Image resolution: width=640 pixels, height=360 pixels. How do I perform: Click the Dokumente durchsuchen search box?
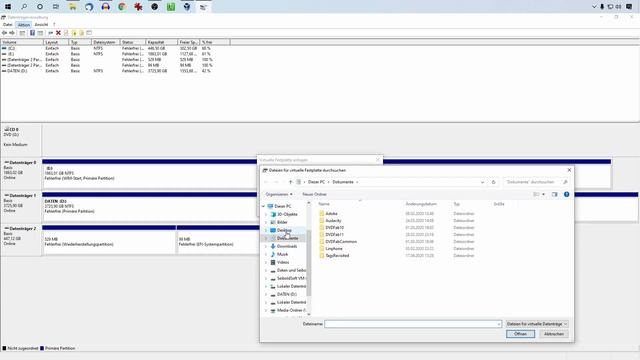(x=536, y=182)
